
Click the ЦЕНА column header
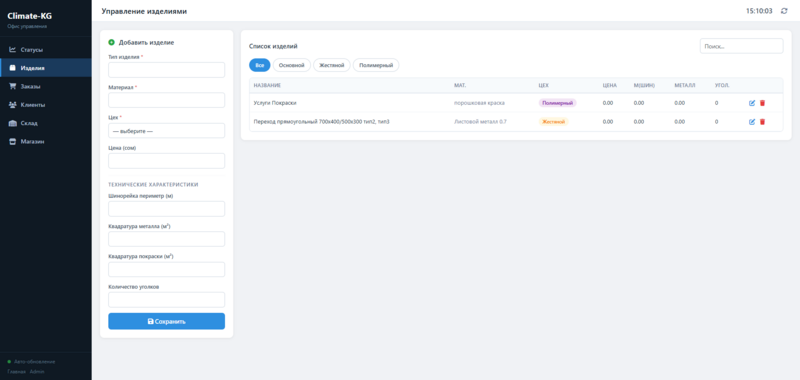pyautogui.click(x=610, y=85)
